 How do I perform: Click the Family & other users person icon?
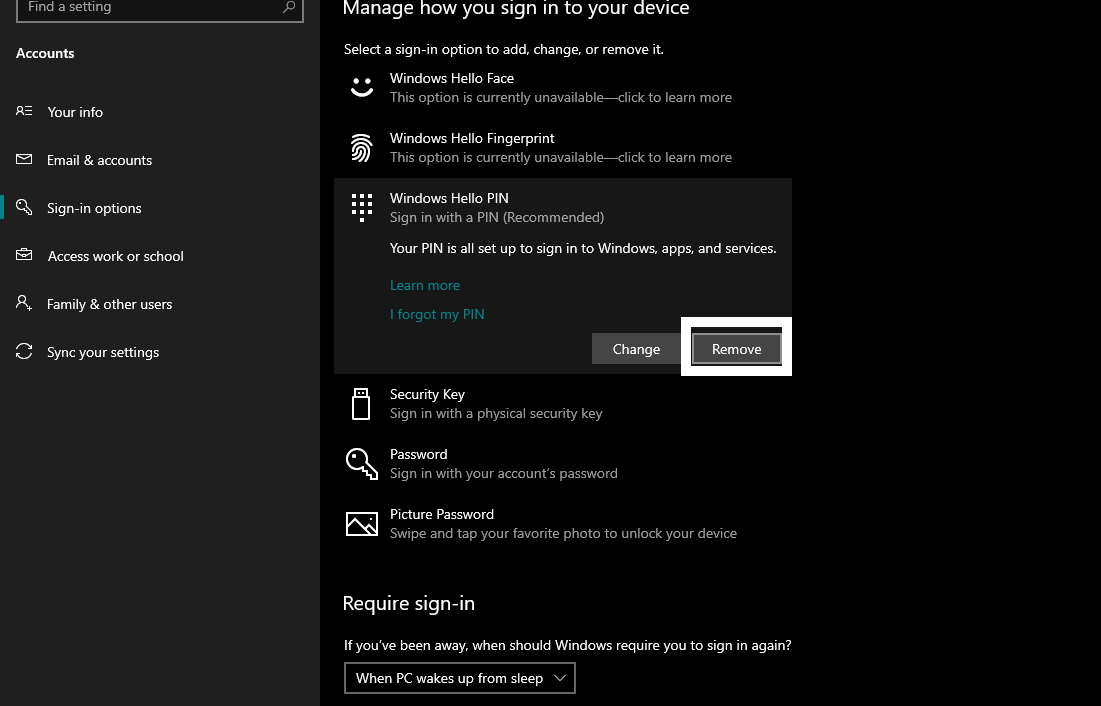click(24, 303)
